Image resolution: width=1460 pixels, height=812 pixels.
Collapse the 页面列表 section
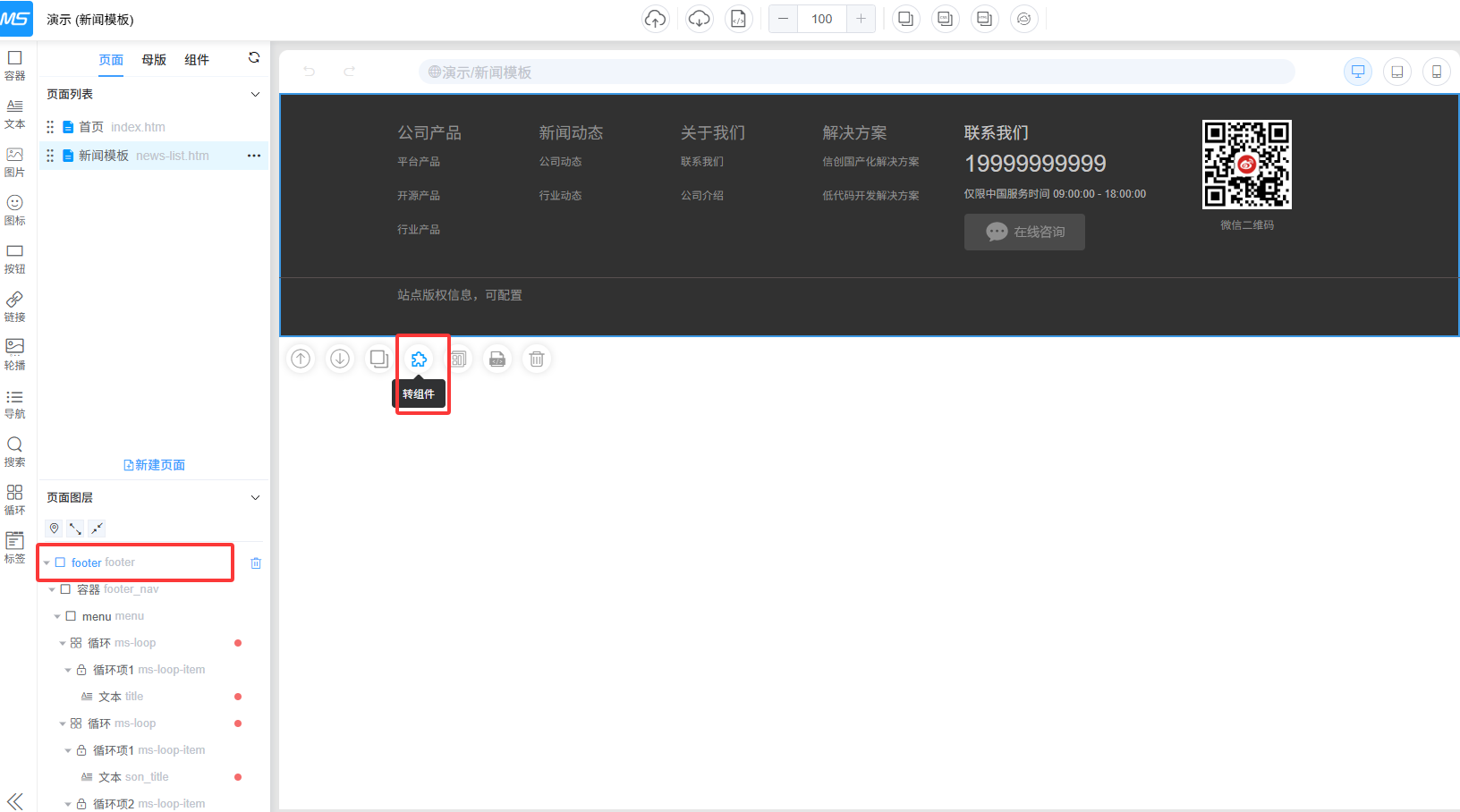tap(255, 94)
